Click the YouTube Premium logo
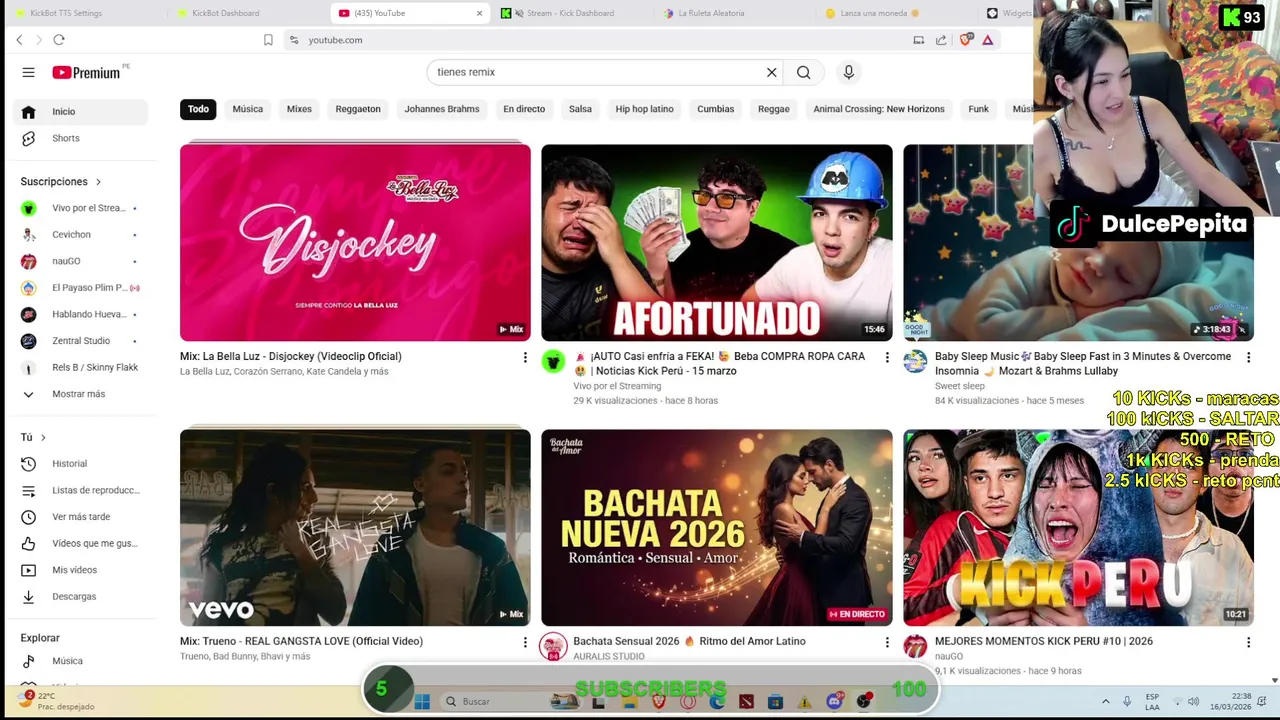The width and height of the screenshot is (1280, 720). tap(89, 72)
